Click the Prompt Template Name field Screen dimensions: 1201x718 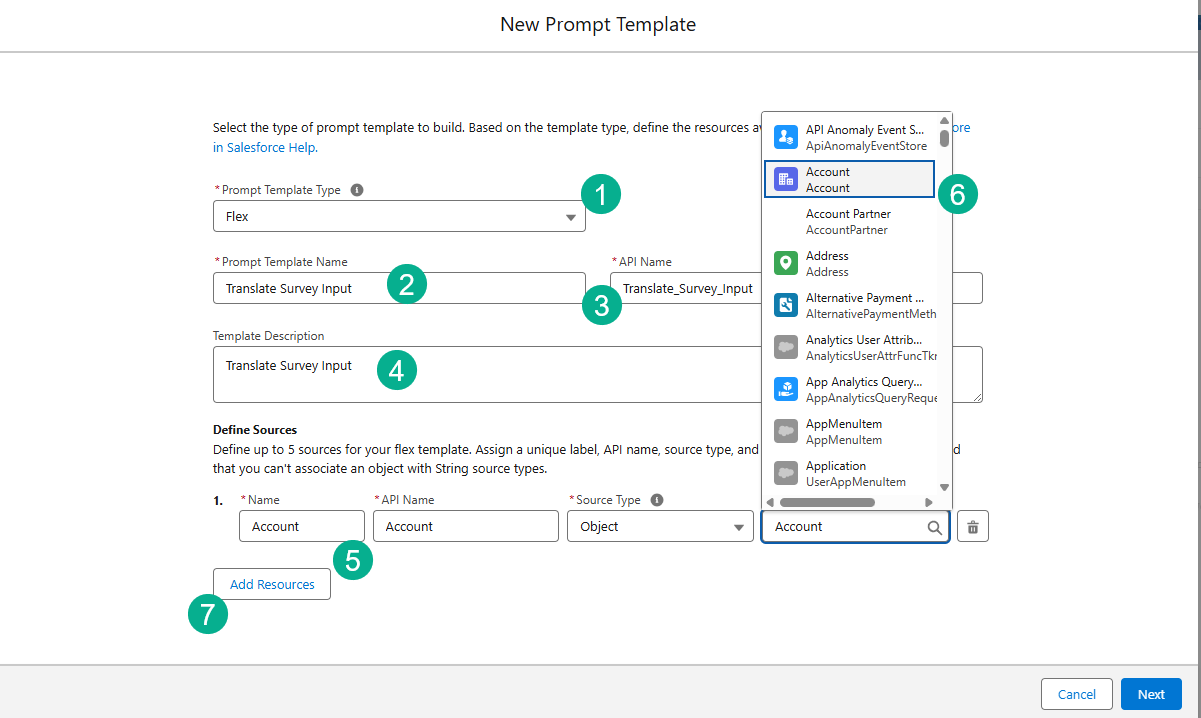399,288
